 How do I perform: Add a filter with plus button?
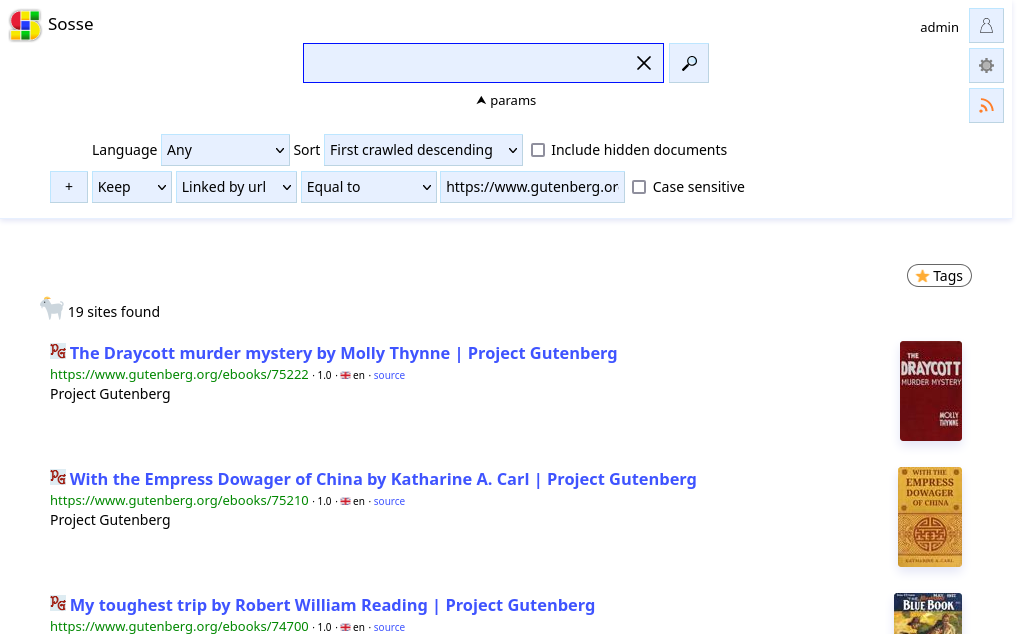(x=69, y=187)
